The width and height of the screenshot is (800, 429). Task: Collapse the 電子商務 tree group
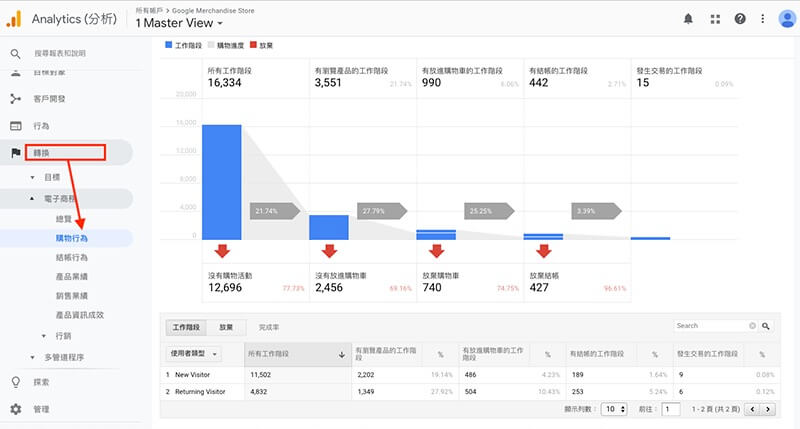32,198
